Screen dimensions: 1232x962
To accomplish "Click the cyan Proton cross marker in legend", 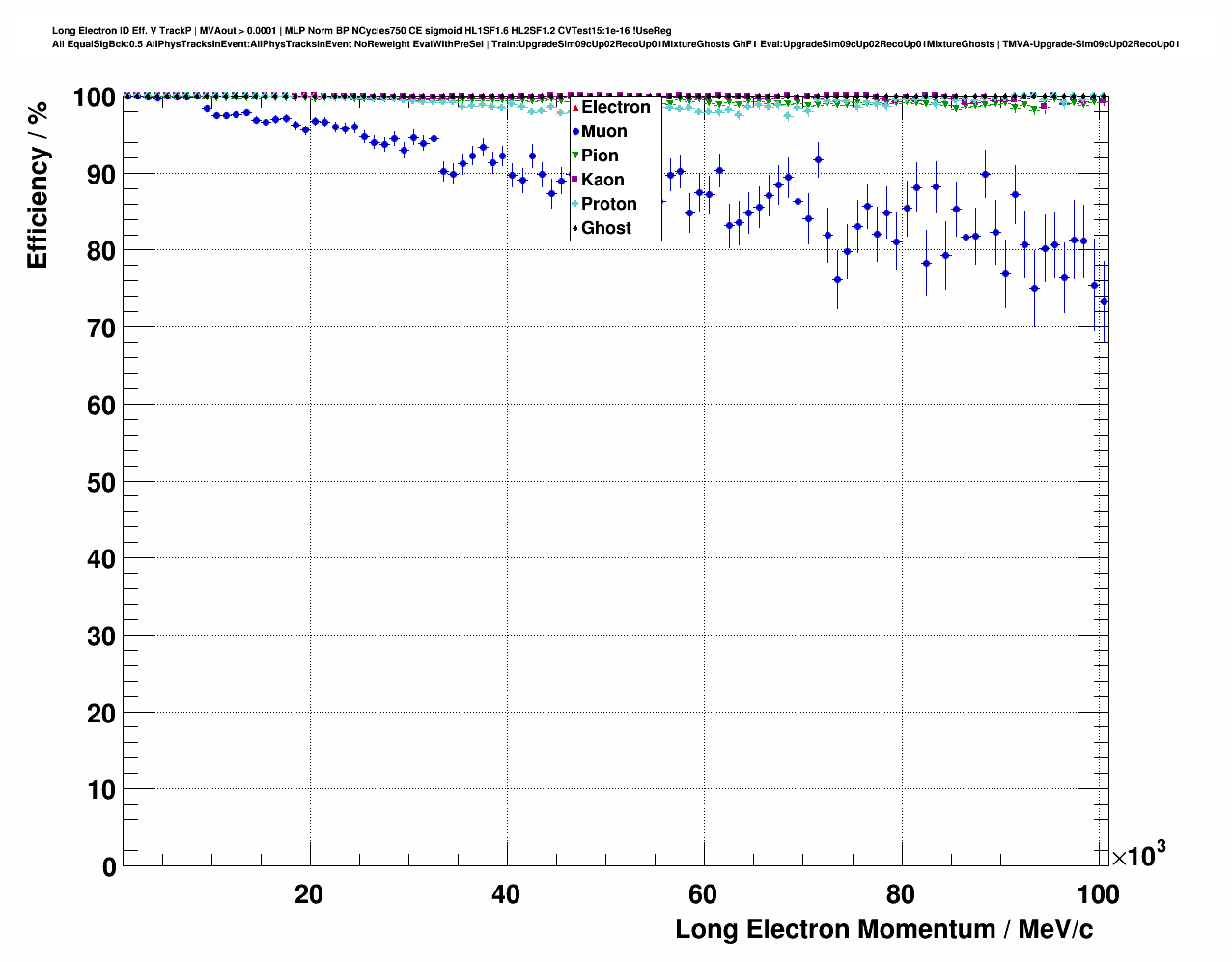I will click(x=575, y=204).
